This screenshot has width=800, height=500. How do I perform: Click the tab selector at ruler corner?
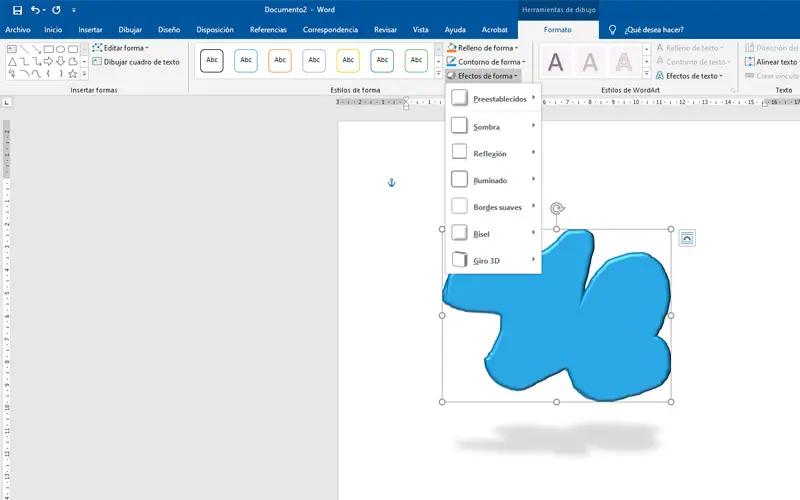click(7, 103)
